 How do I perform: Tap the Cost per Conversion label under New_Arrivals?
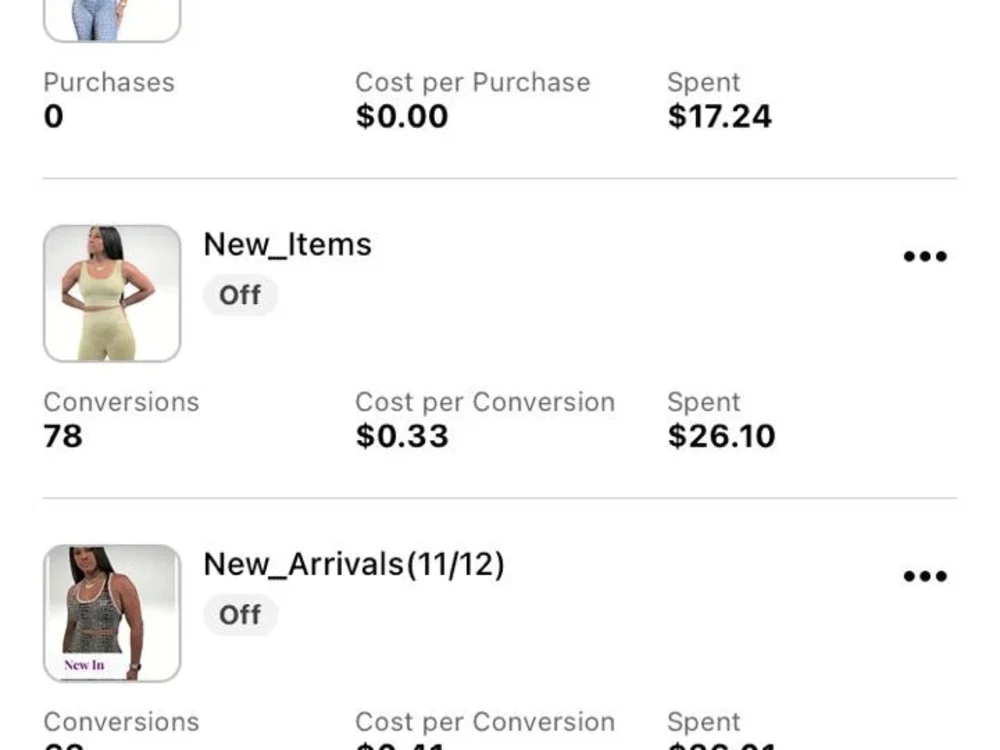click(485, 722)
